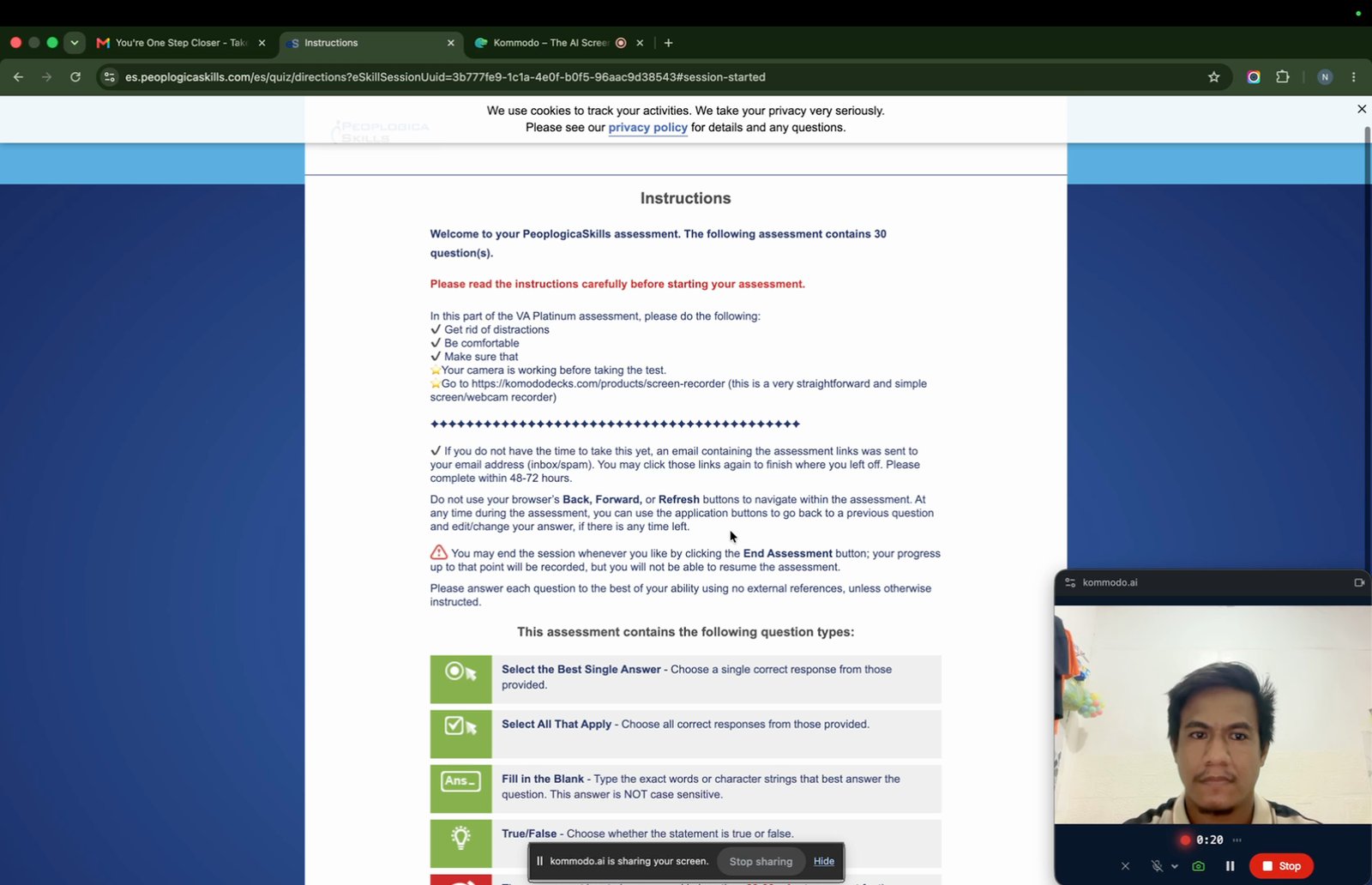
Task: Click the circular extension icon in toolbar
Action: tap(1254, 77)
